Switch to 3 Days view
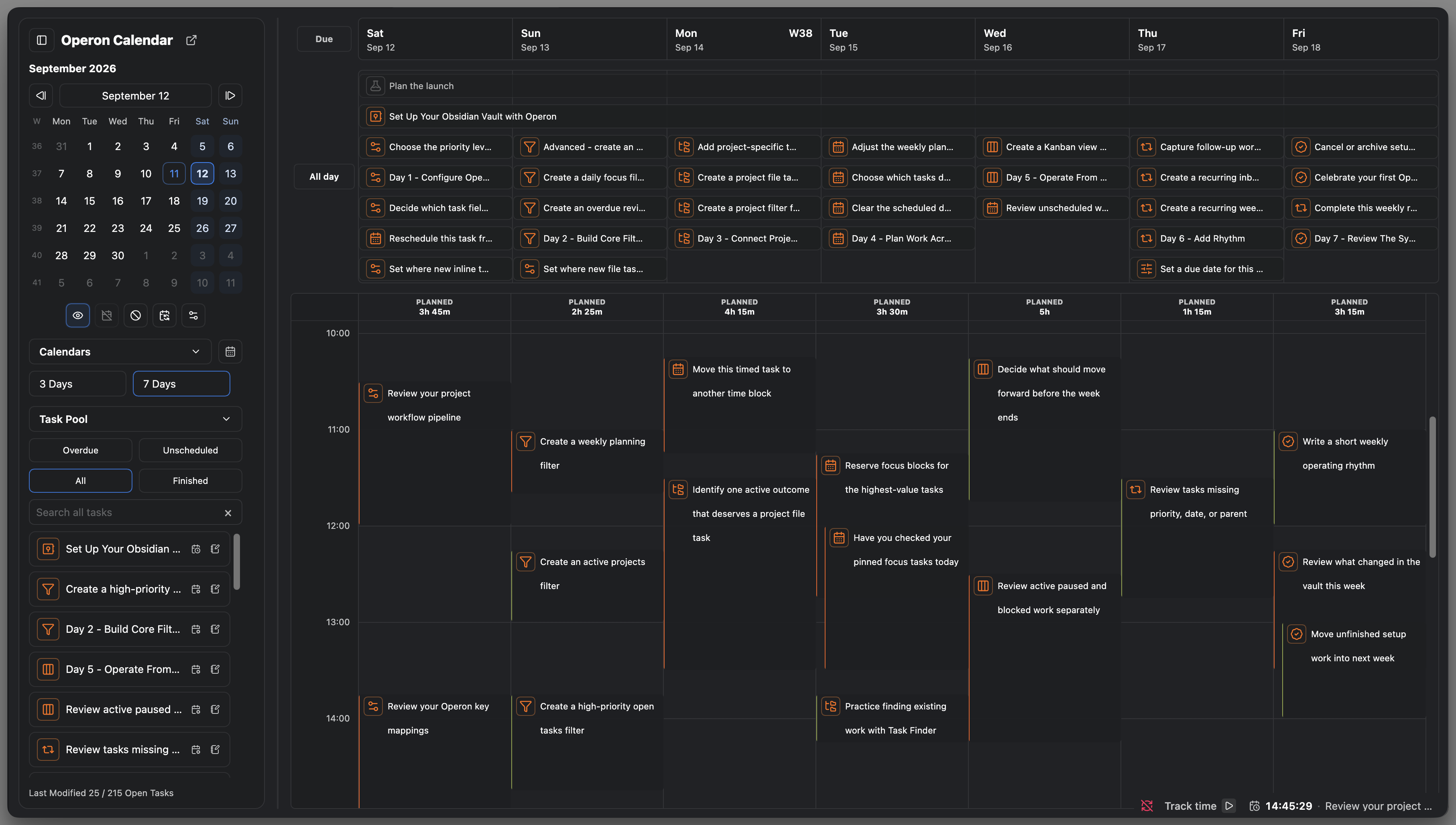Viewport: 1456px width, 825px height. tap(77, 384)
